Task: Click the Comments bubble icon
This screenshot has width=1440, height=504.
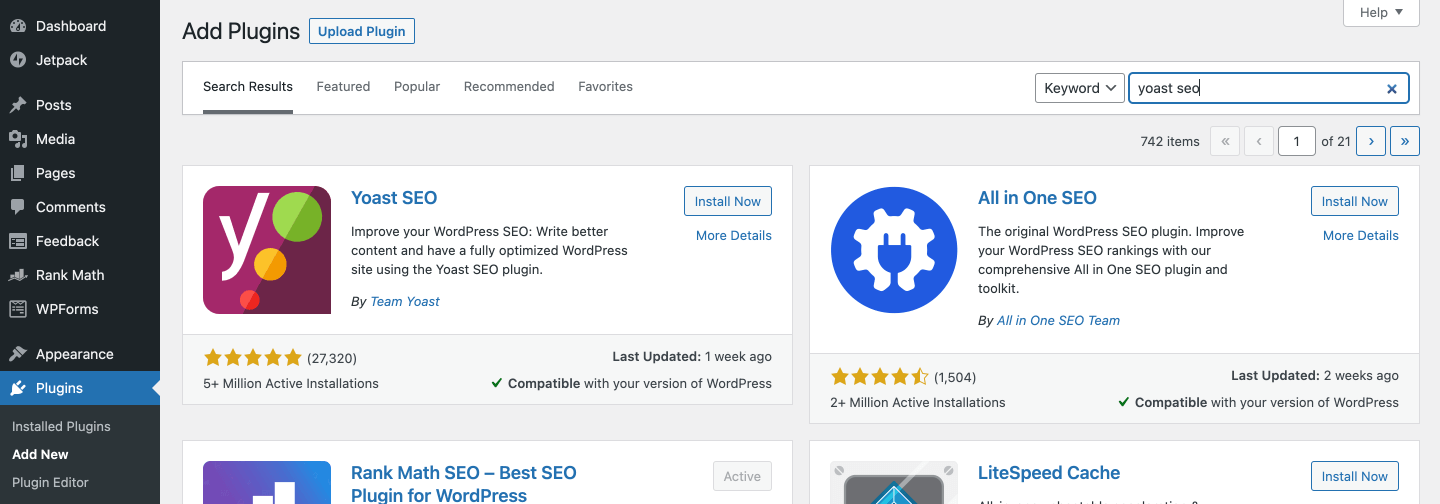Action: (x=18, y=207)
